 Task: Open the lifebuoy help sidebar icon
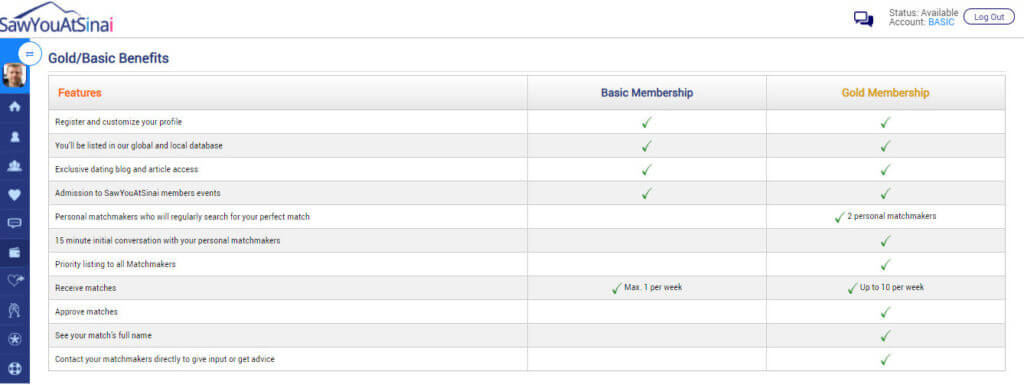[x=14, y=369]
